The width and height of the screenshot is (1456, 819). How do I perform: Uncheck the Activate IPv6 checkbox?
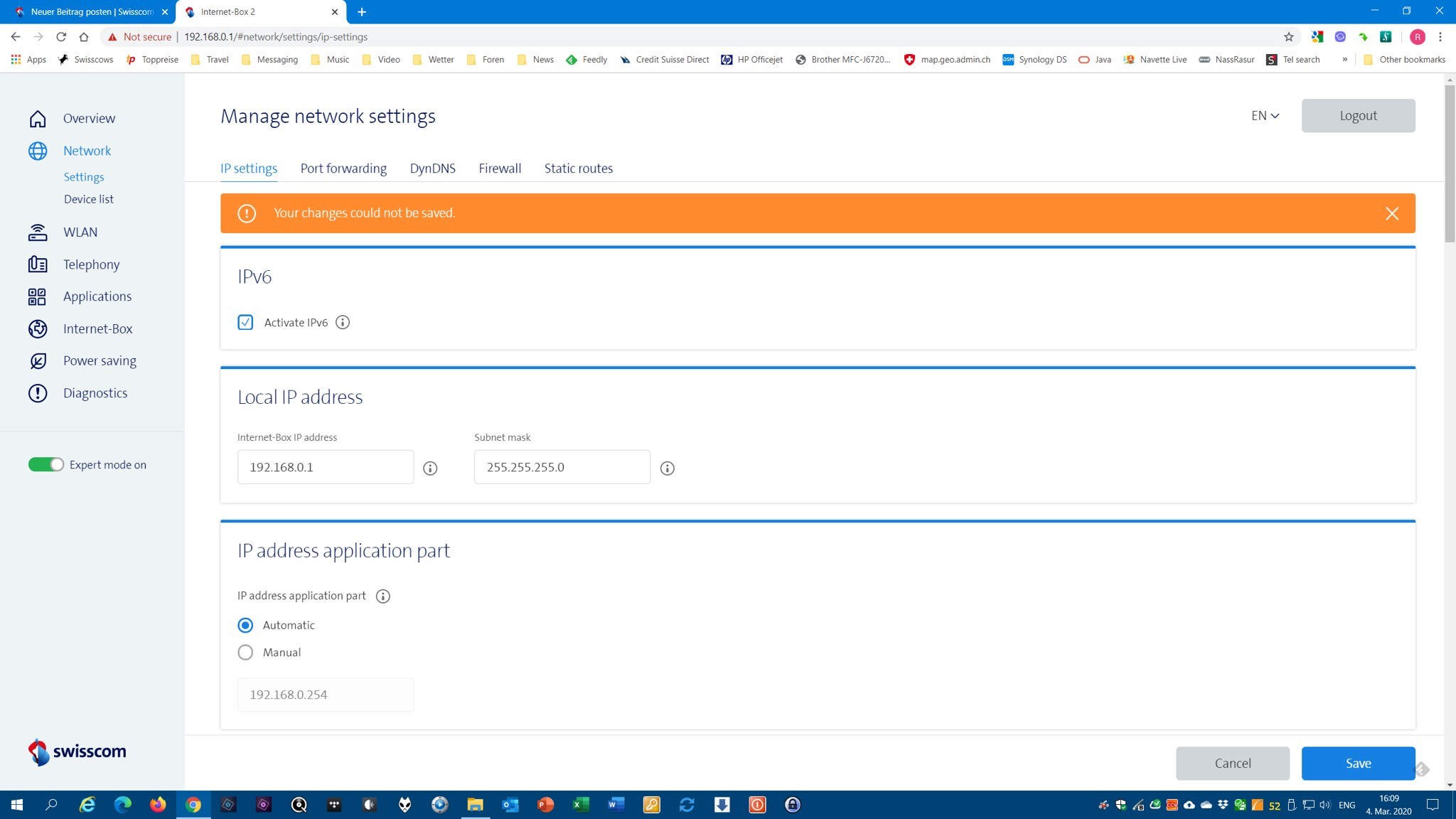[x=245, y=323]
